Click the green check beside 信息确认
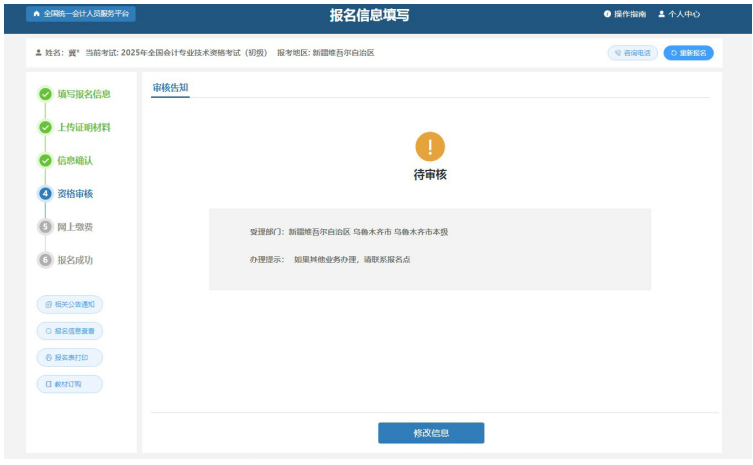753x465 pixels. [46, 160]
